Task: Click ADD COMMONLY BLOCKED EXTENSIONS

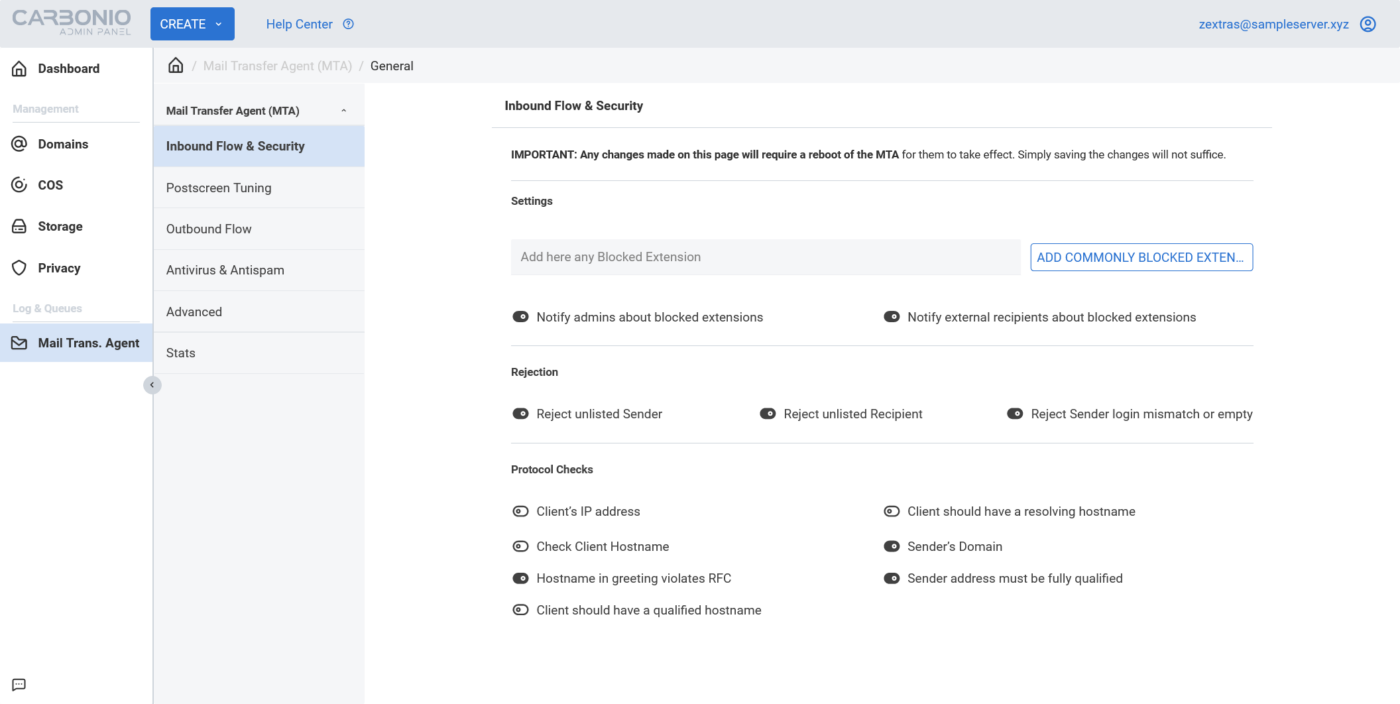Action: 1141,257
